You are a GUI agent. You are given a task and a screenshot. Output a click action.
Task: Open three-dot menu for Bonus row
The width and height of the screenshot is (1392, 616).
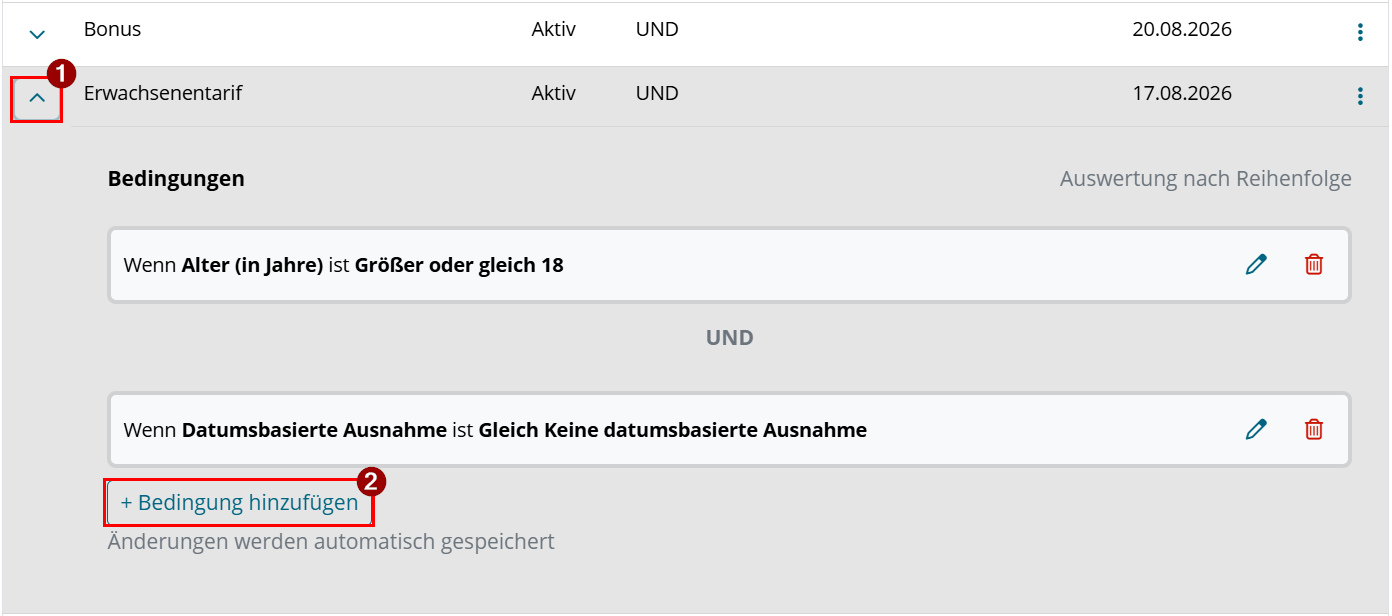click(x=1360, y=32)
